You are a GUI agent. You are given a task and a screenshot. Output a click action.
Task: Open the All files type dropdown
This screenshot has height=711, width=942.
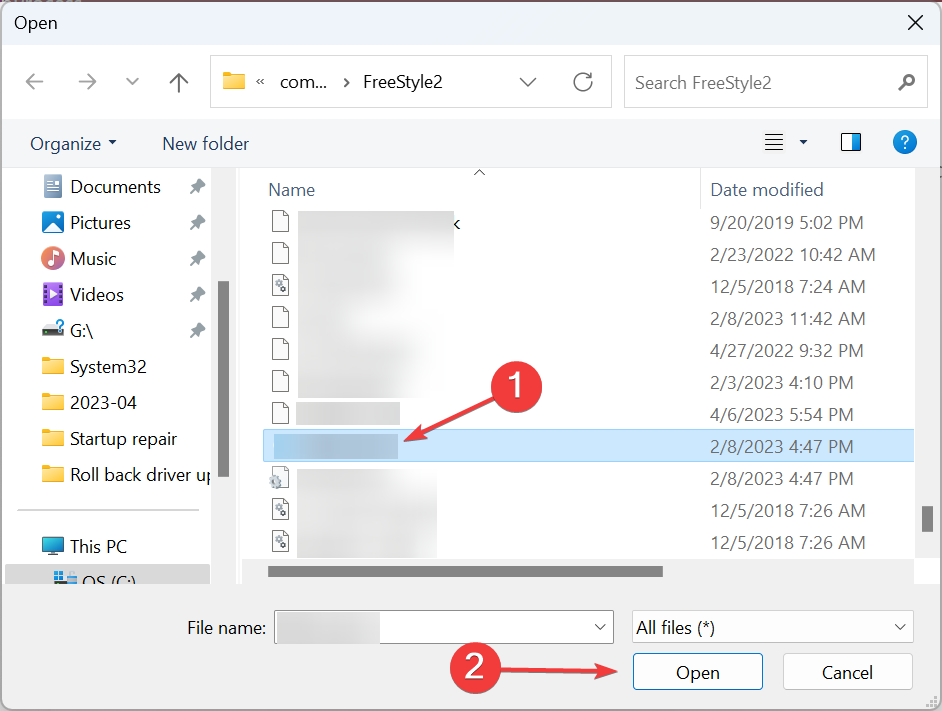[x=772, y=627]
